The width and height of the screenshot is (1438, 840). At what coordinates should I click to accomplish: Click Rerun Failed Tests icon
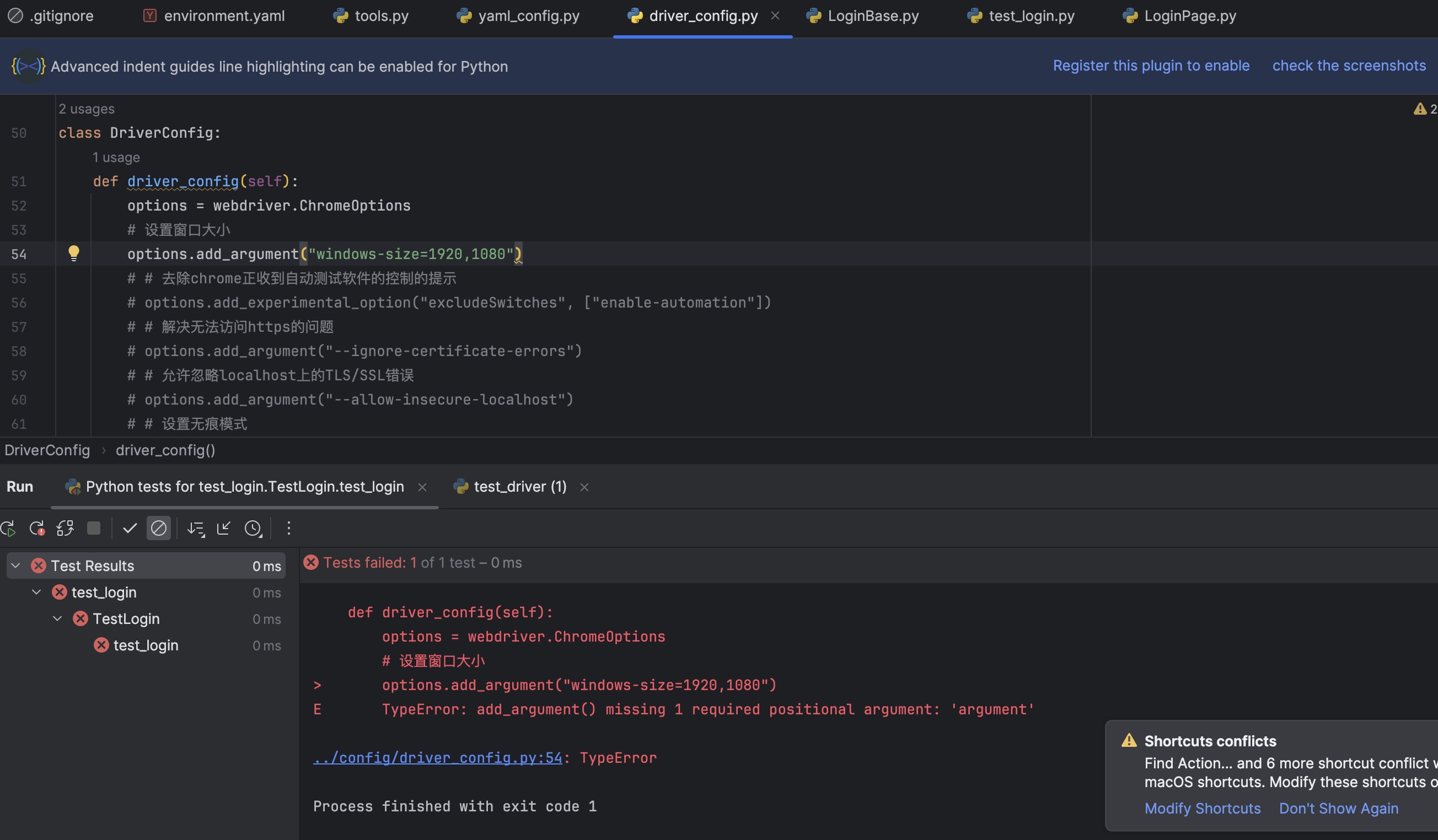tap(37, 529)
